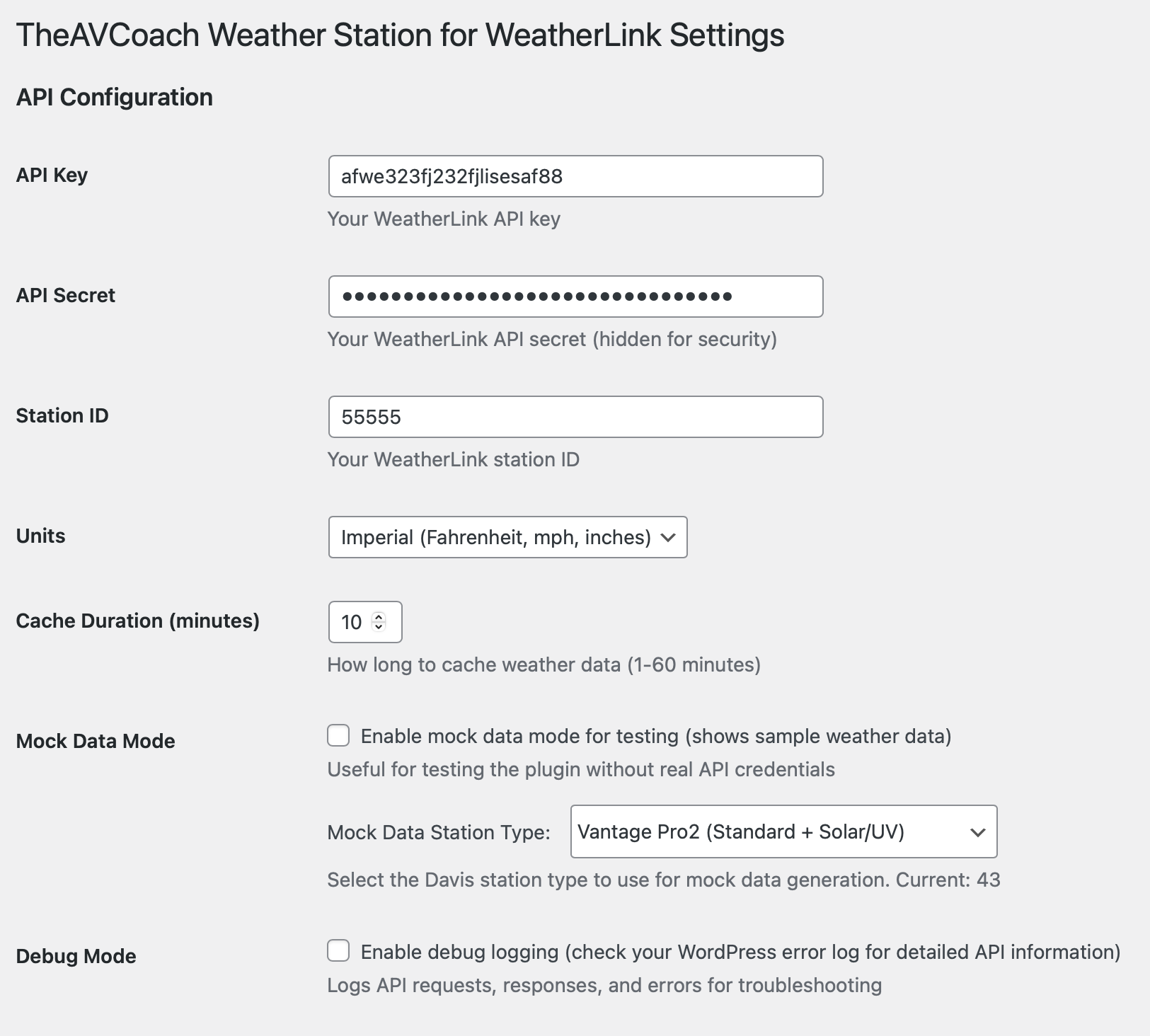Focus the API Secret password field

click(575, 297)
